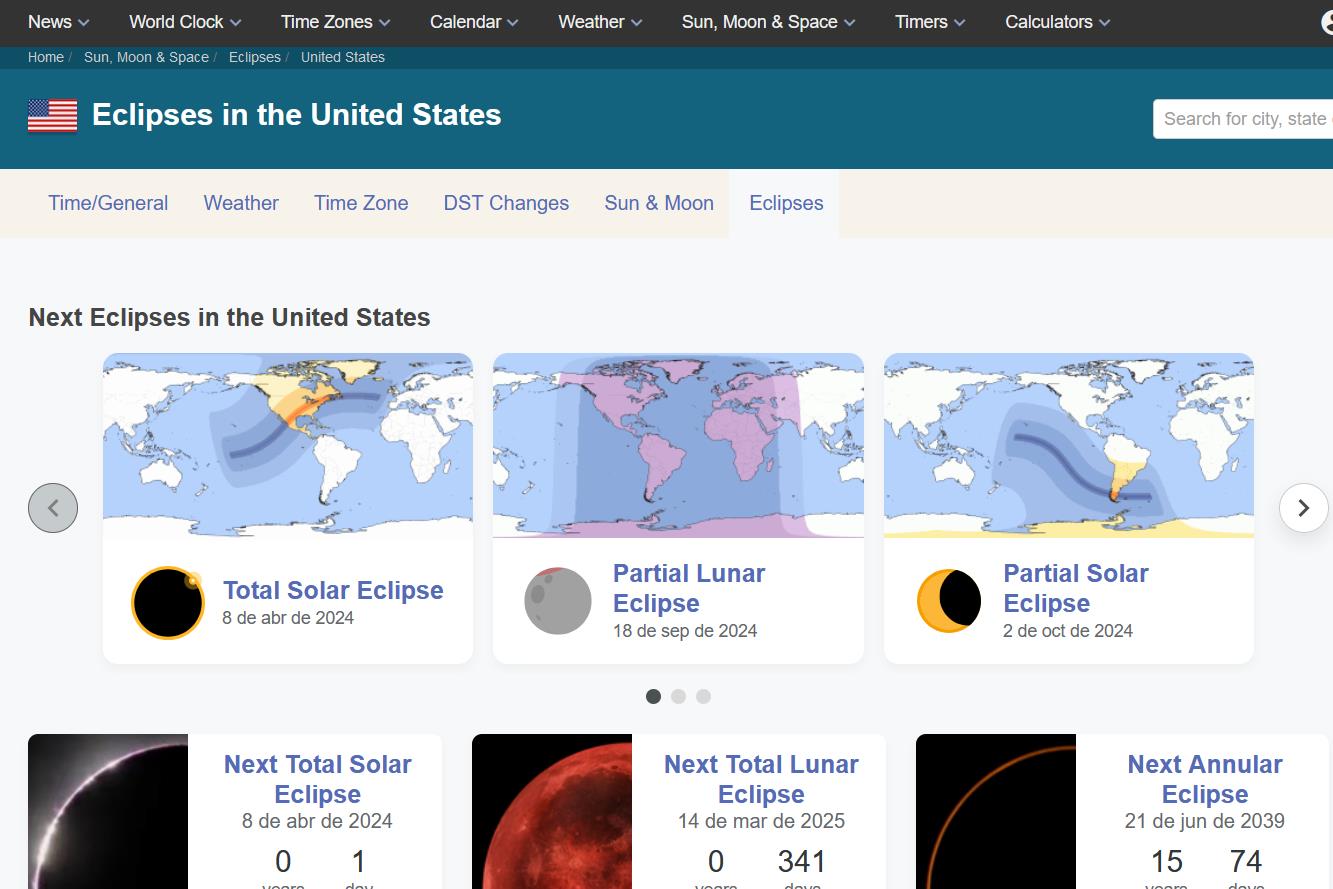Click the date 2 de oct de 2024
Image resolution: width=1333 pixels, height=889 pixels.
pos(1068,631)
